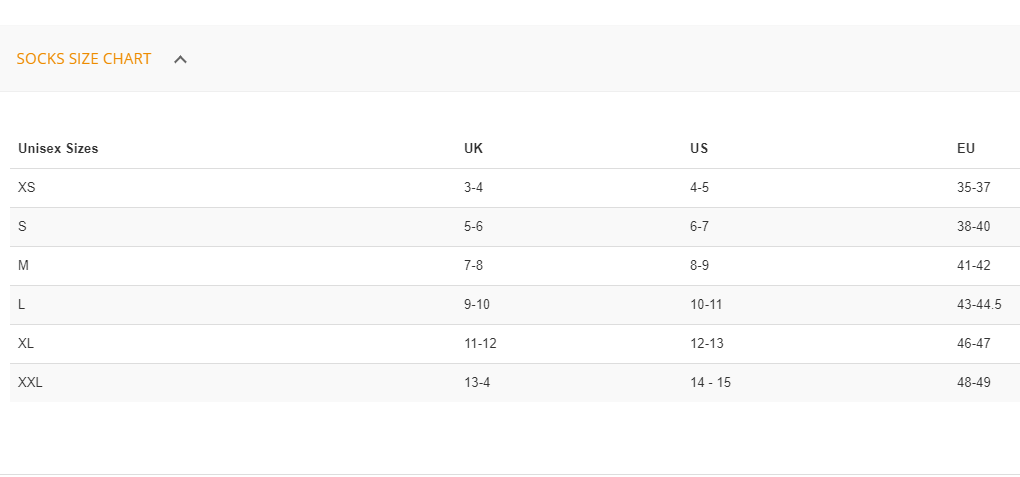Click EU size 35-37 cell
Screen dimensions: 1020x477
[973, 187]
